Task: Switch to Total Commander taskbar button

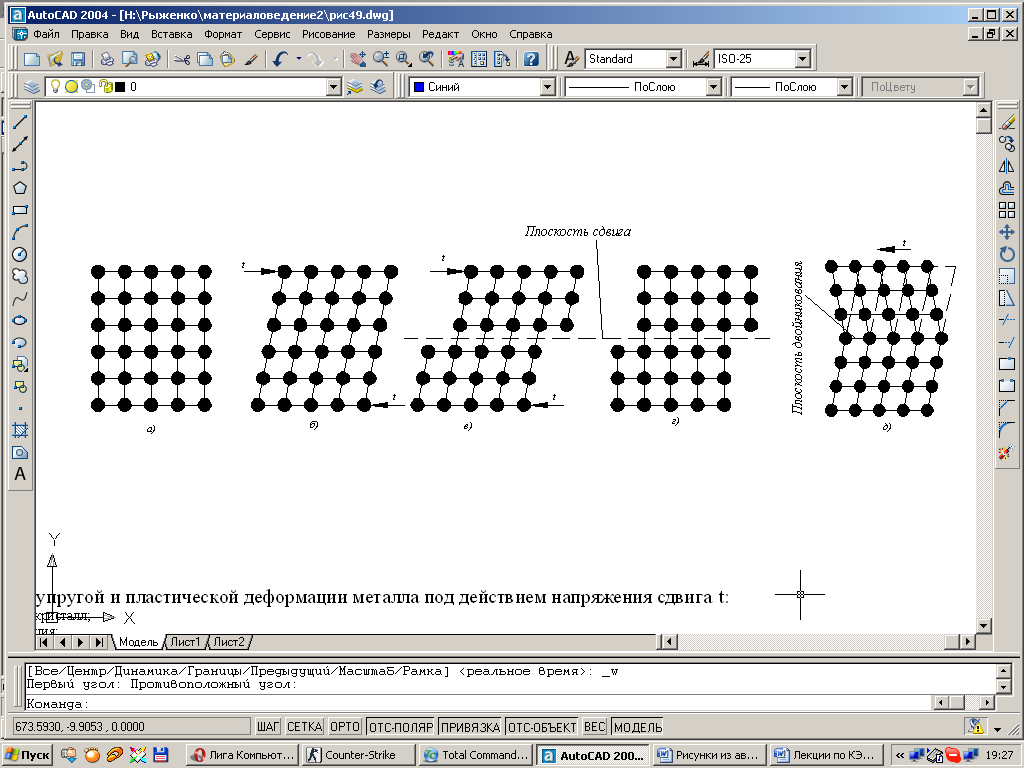Action: (x=475, y=755)
